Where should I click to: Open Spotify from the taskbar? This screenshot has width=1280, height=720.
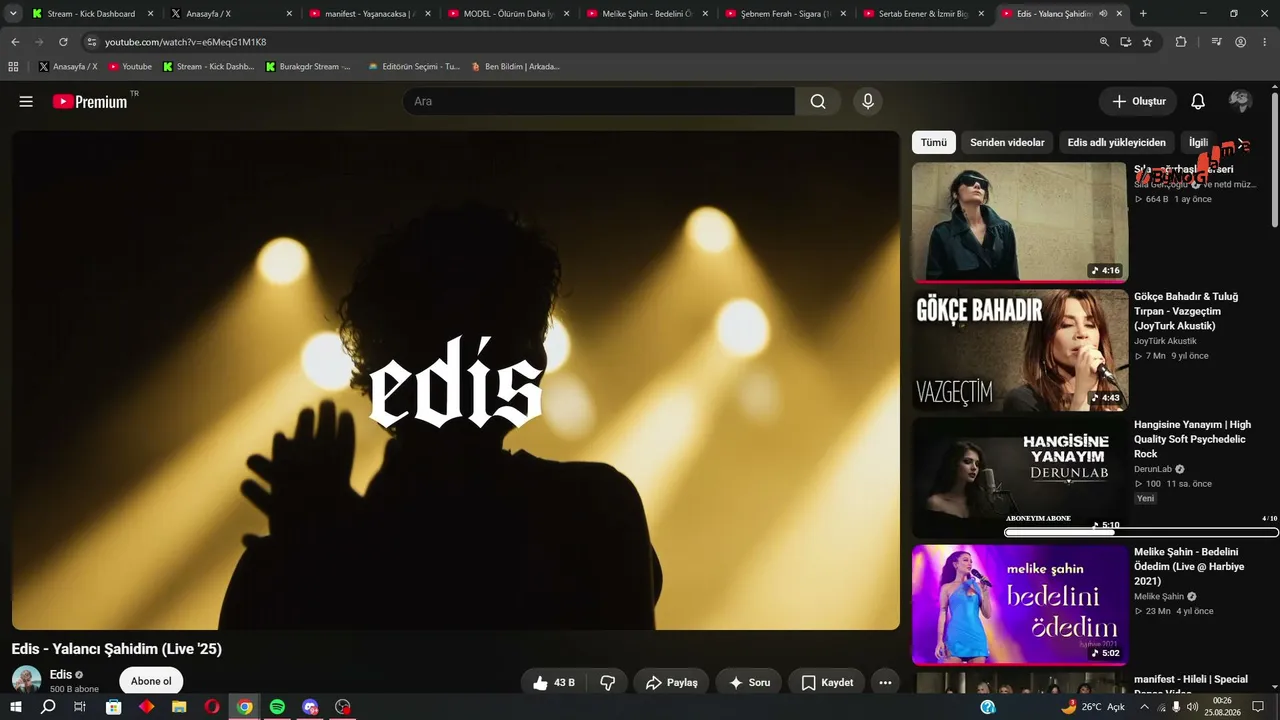277,707
